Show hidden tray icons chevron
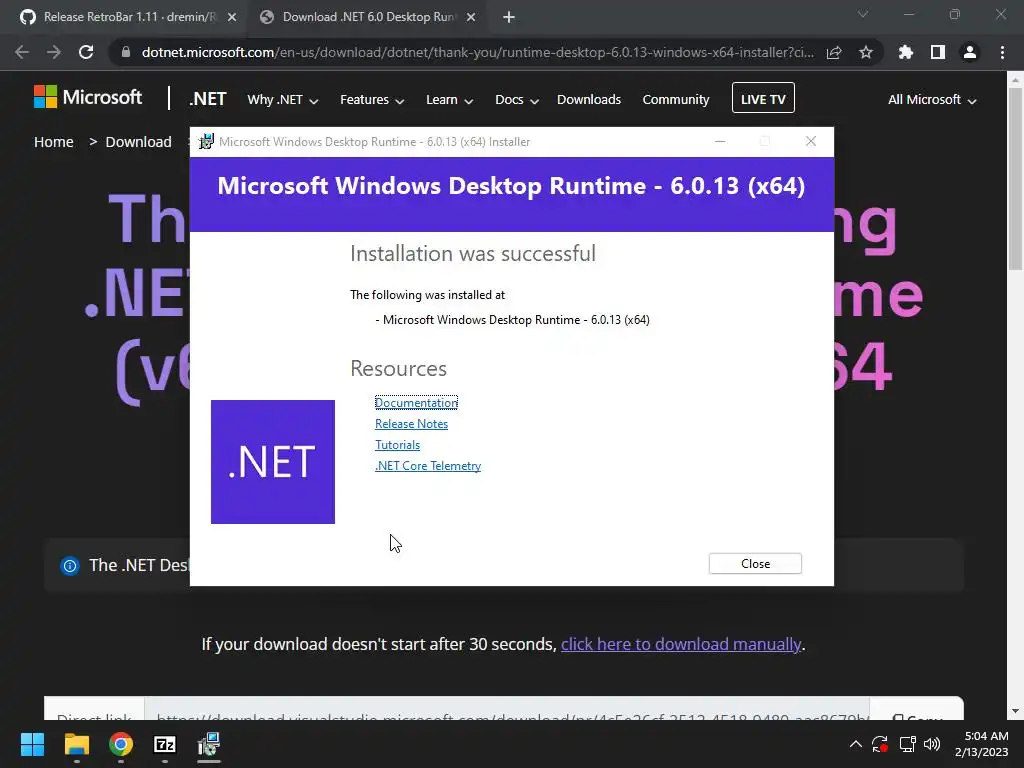 pyautogui.click(x=856, y=744)
